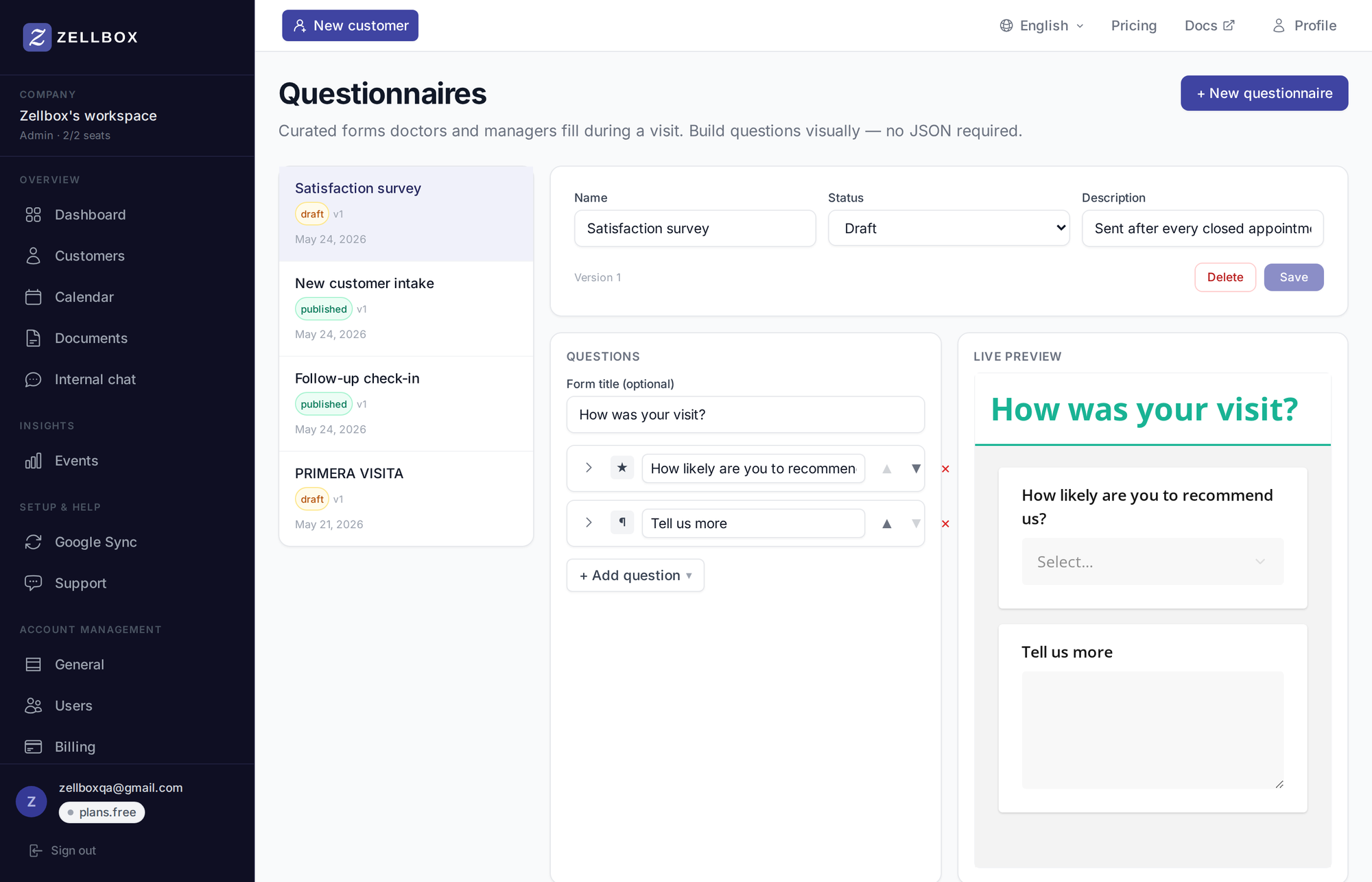Open the English language dropdown
Screen dimensions: 1372x882
point(1042,25)
